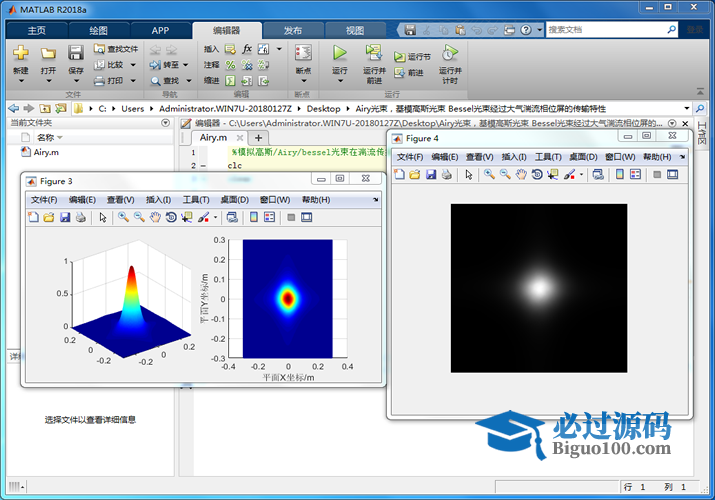
Task: Click the Save (保存) disk icon
Action: tap(76, 53)
